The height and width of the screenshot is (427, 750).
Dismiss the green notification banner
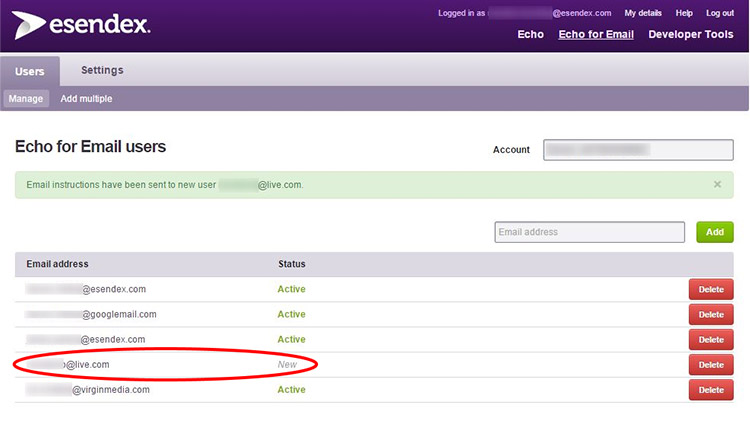(717, 185)
